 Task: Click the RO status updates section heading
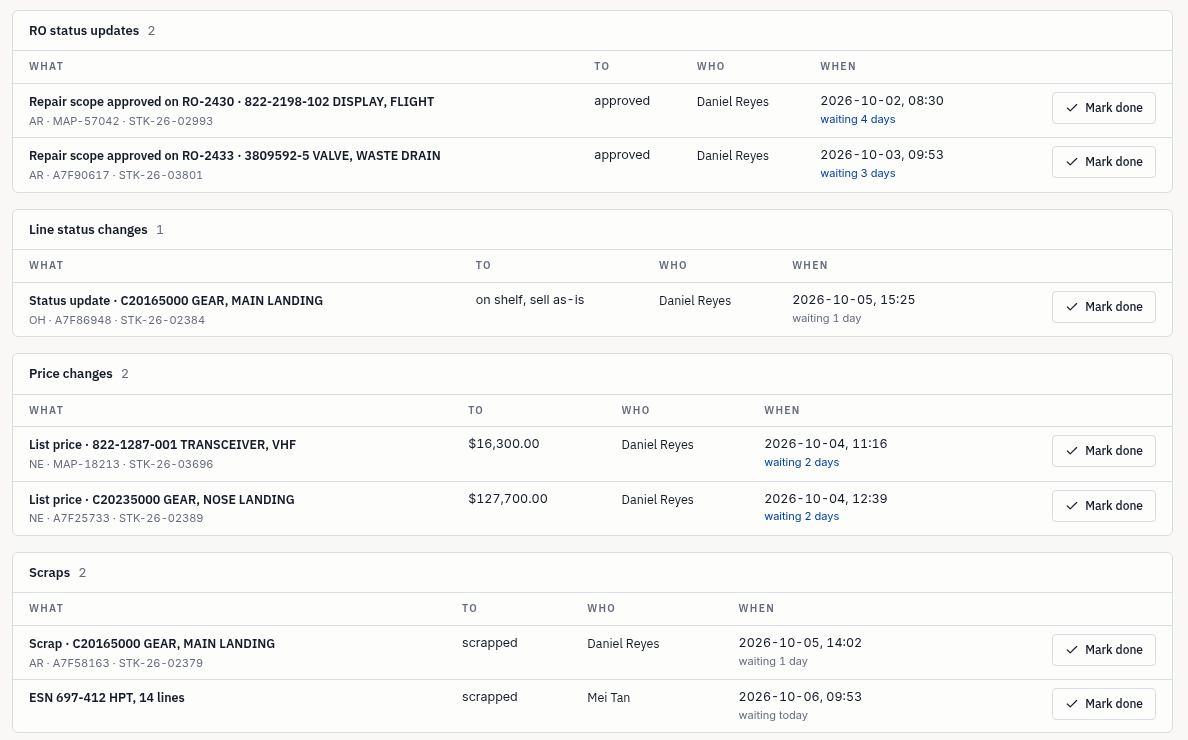click(x=84, y=30)
